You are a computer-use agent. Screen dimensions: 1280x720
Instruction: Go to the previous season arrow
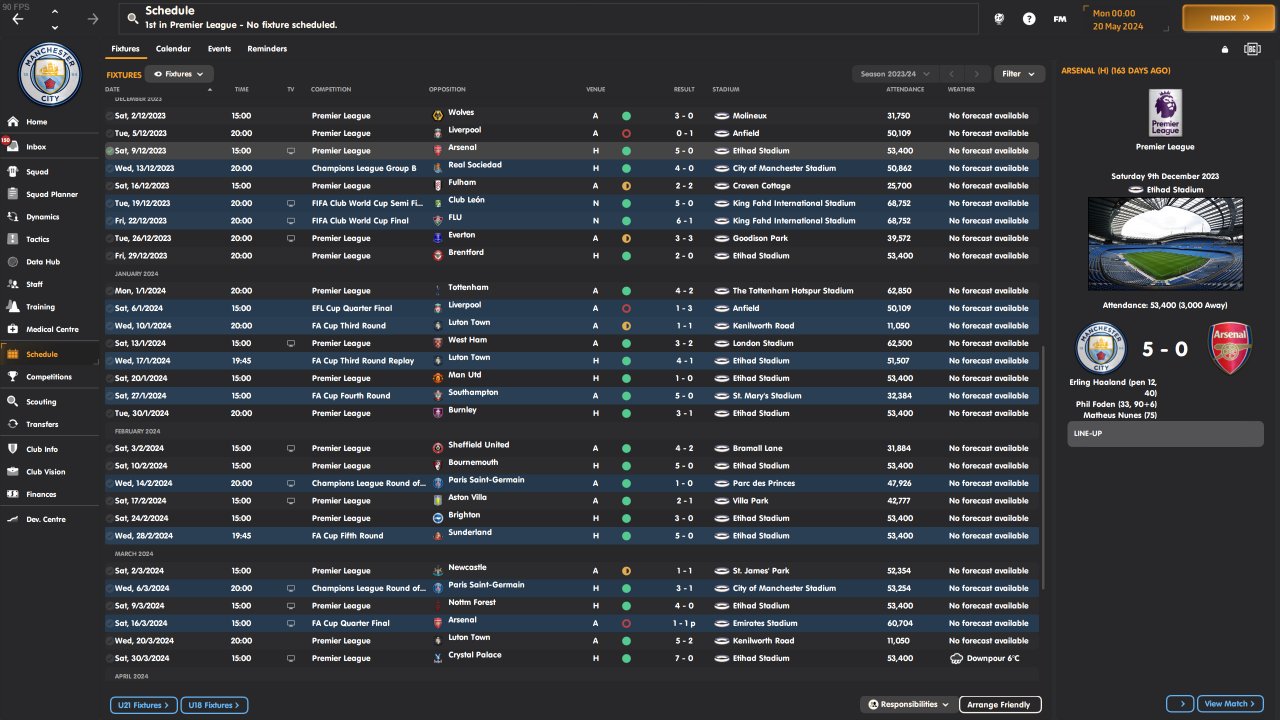coord(952,74)
